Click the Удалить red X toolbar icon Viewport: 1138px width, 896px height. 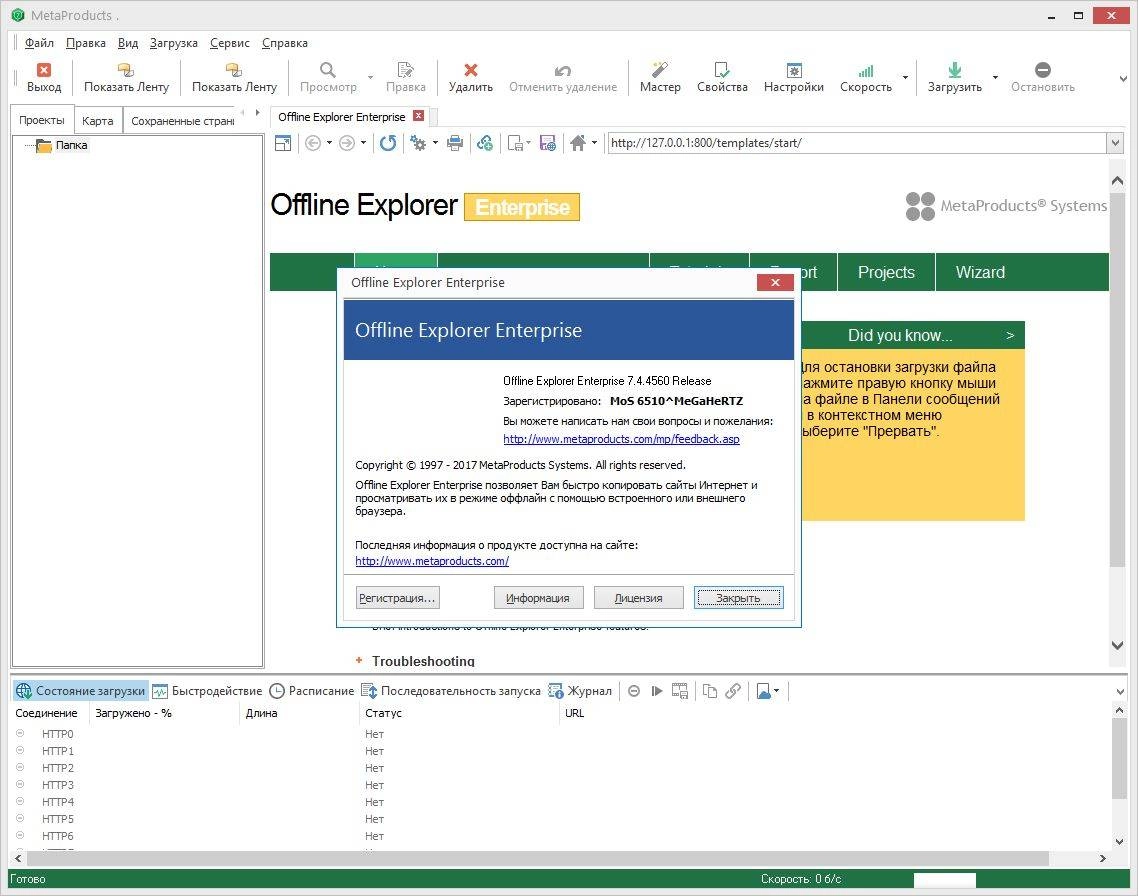[x=470, y=70]
